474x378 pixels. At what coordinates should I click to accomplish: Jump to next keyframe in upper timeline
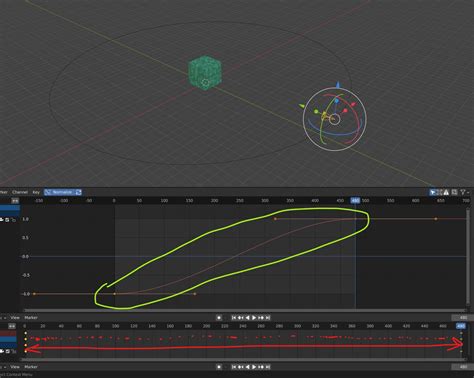click(x=261, y=318)
